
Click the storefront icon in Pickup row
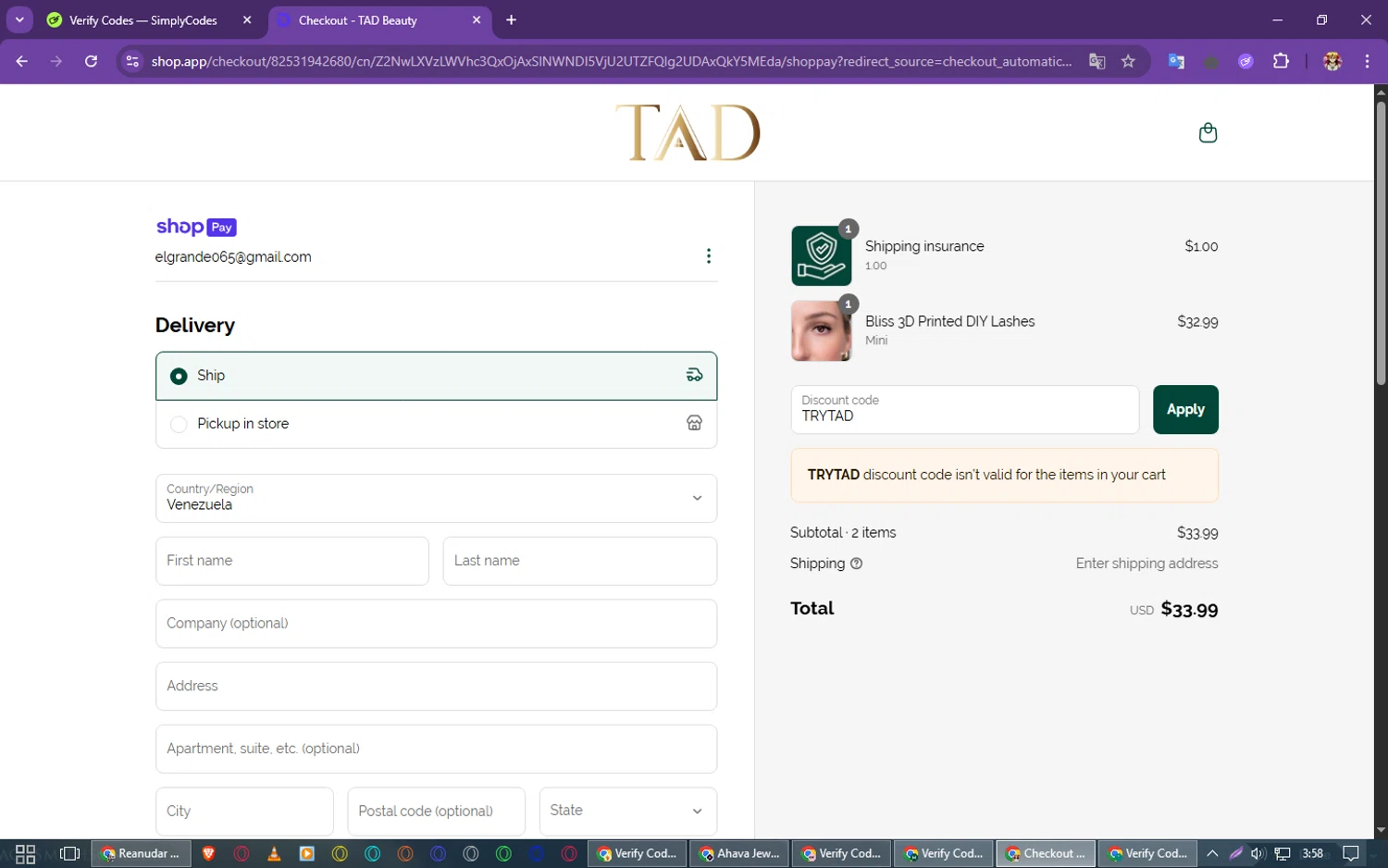(x=694, y=423)
